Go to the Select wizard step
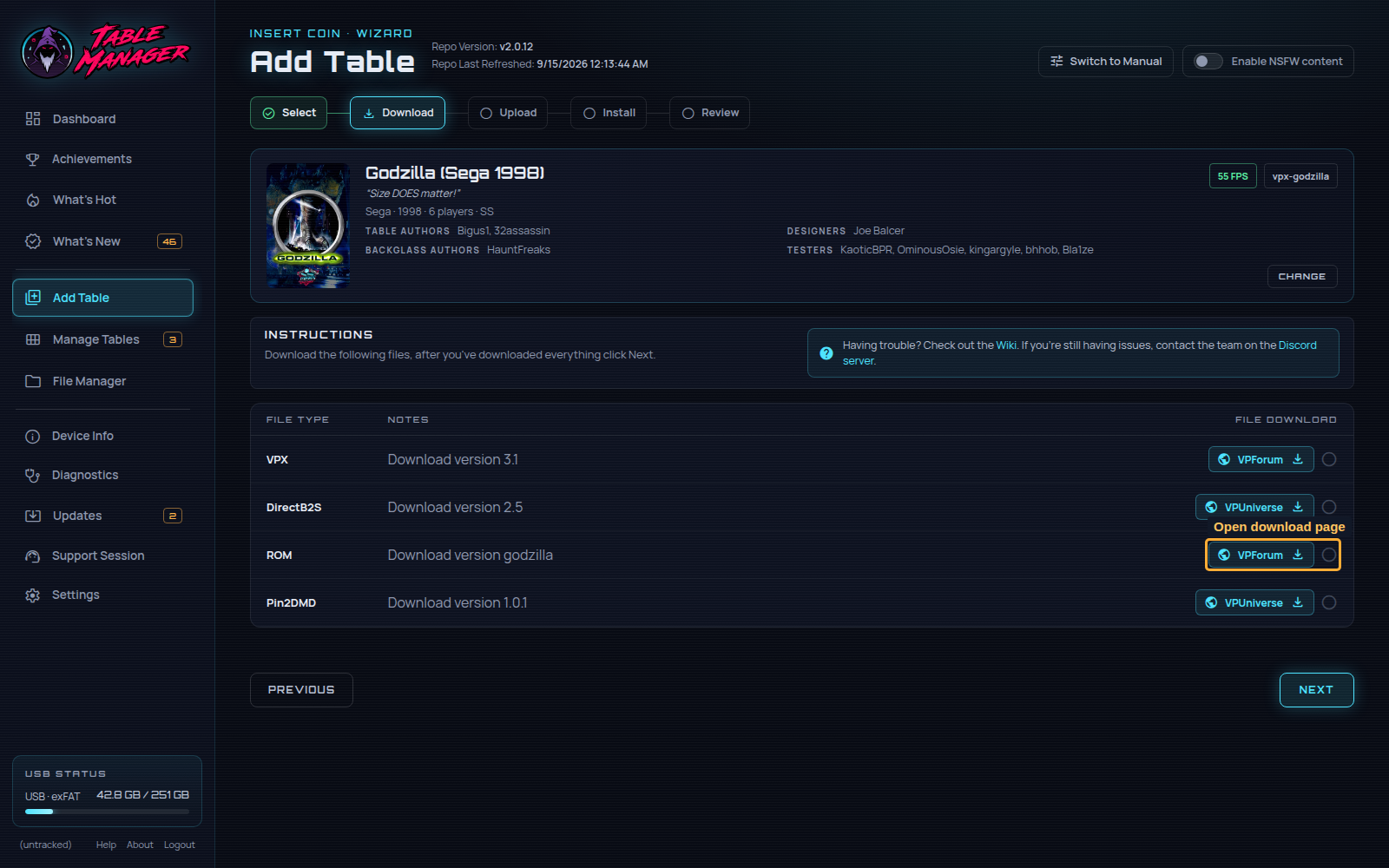The width and height of the screenshot is (1389, 868). click(x=288, y=113)
